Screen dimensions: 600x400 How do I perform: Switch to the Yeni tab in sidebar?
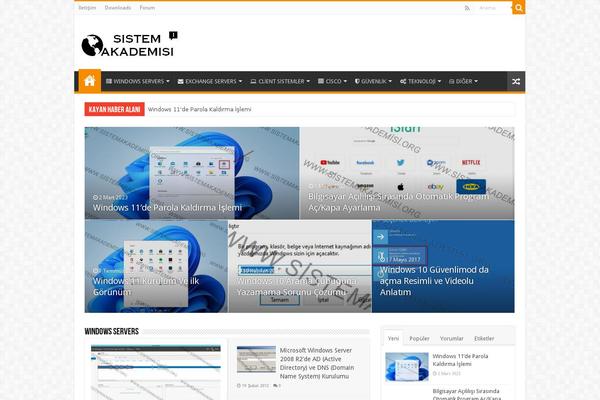pos(393,338)
